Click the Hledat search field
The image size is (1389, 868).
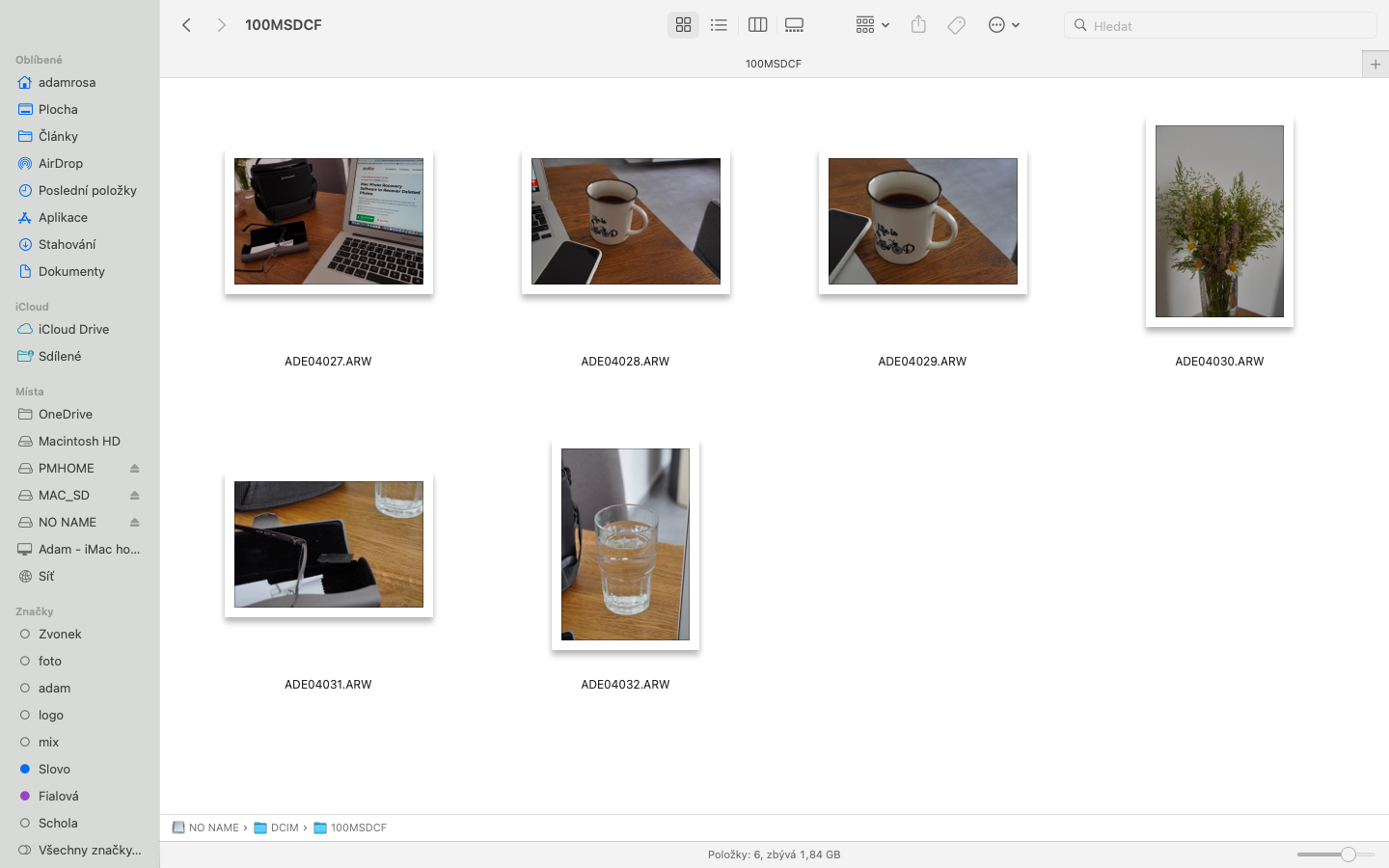[x=1220, y=25]
